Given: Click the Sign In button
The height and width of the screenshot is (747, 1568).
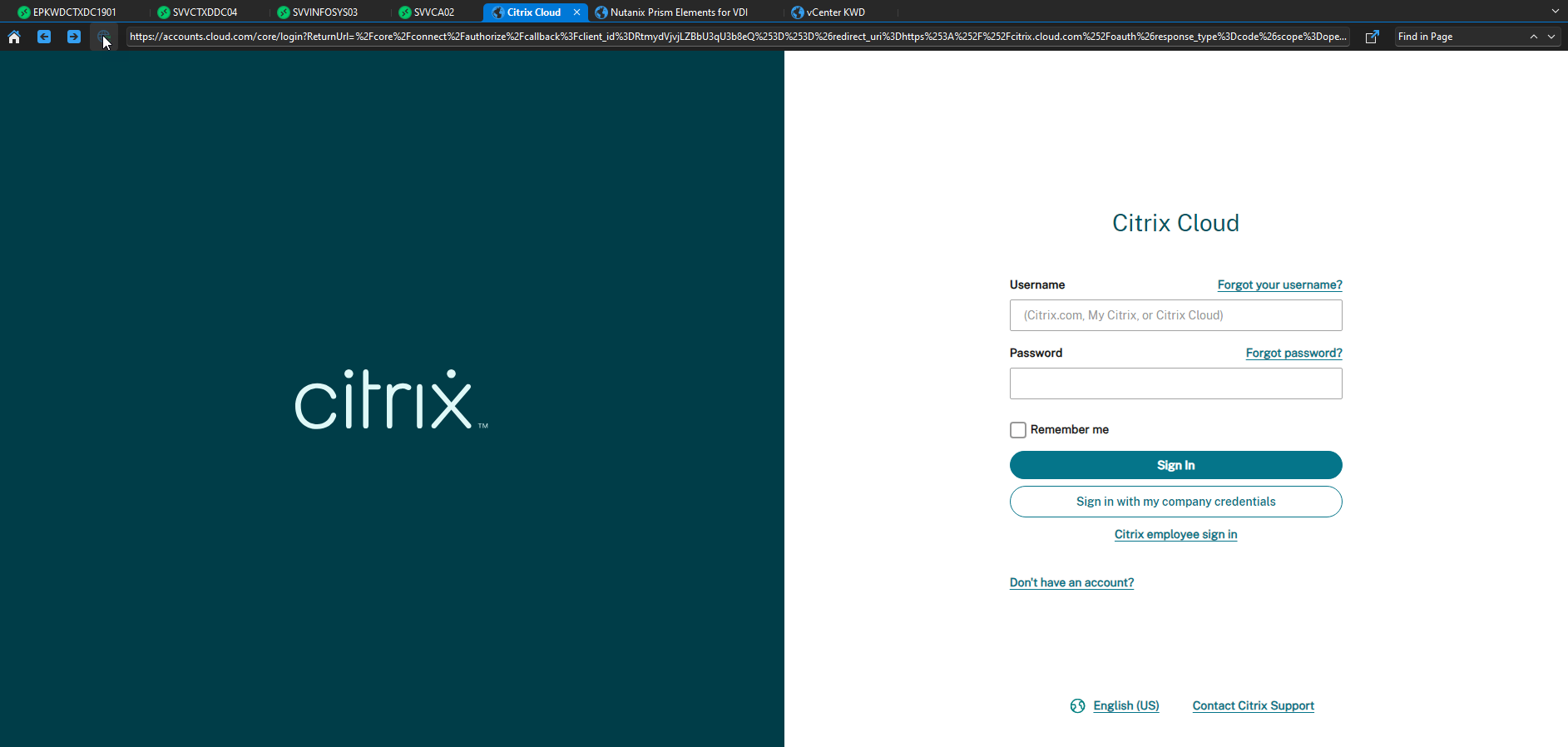Looking at the screenshot, I should click(1176, 465).
